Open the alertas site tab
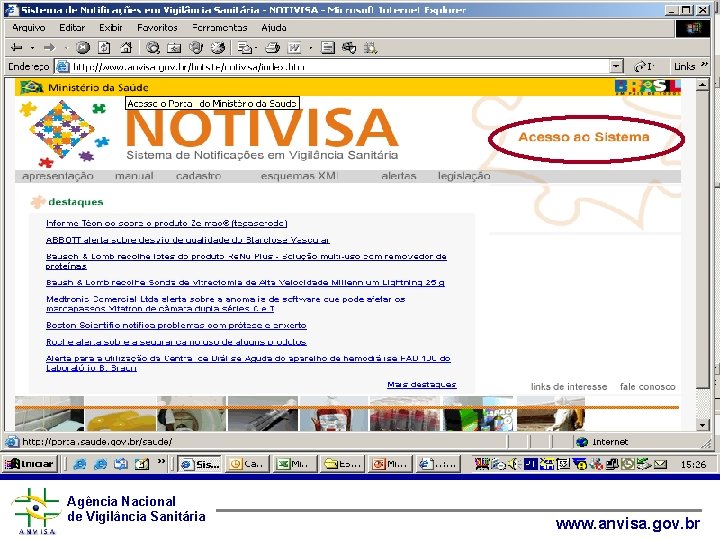720x540 pixels. click(x=399, y=176)
